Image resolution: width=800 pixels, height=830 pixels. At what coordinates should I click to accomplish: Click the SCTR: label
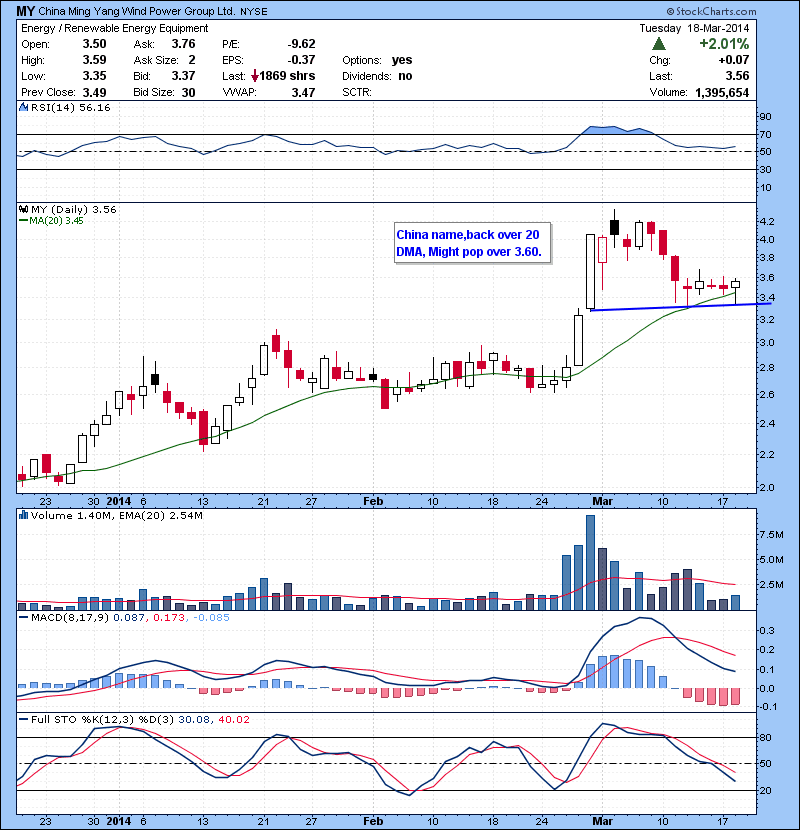coord(357,92)
